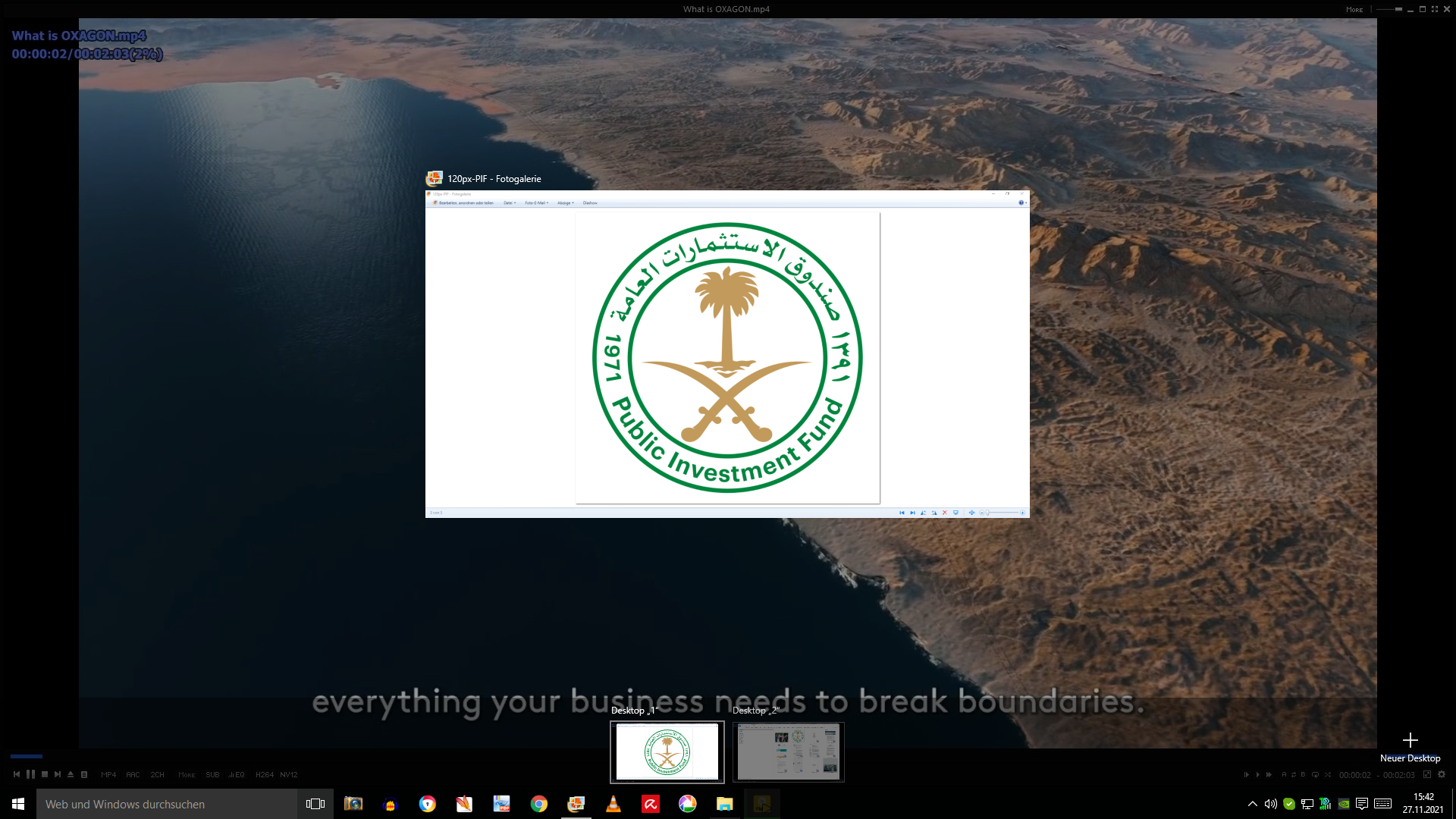
Task: Toggle the A-B repeat arrows icon
Action: [1294, 775]
